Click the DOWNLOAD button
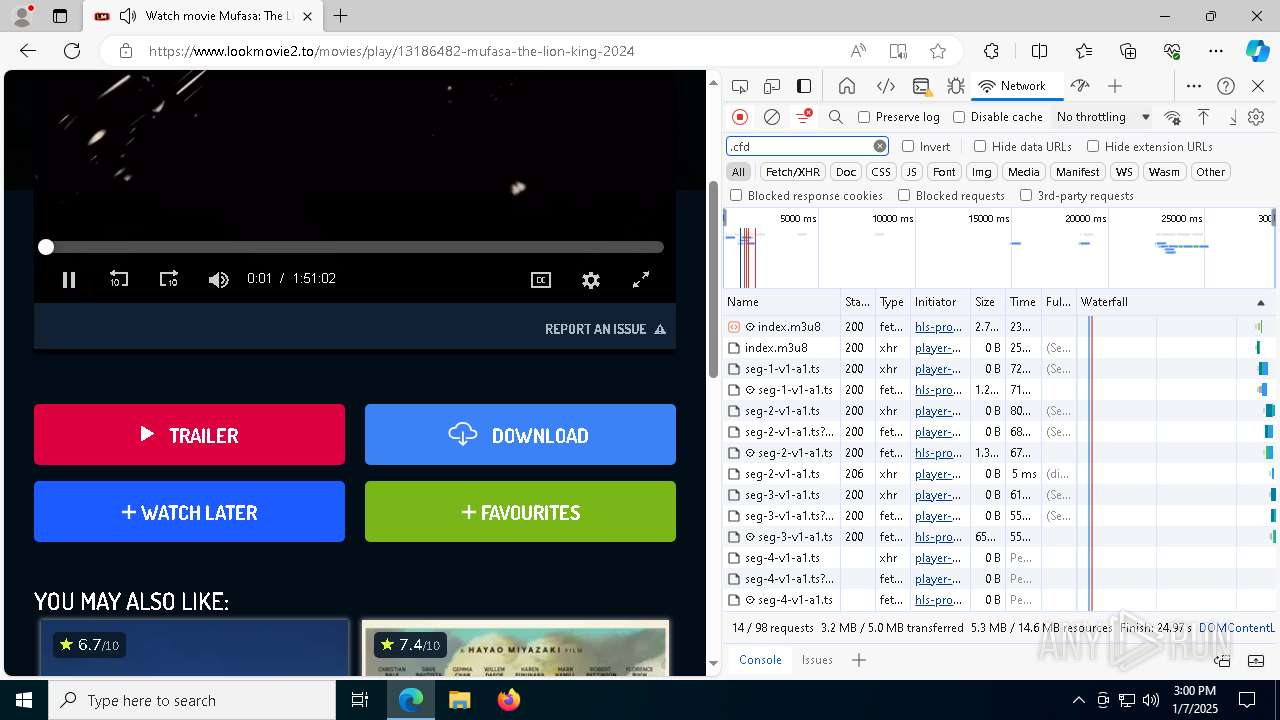This screenshot has width=1280, height=720. (520, 435)
